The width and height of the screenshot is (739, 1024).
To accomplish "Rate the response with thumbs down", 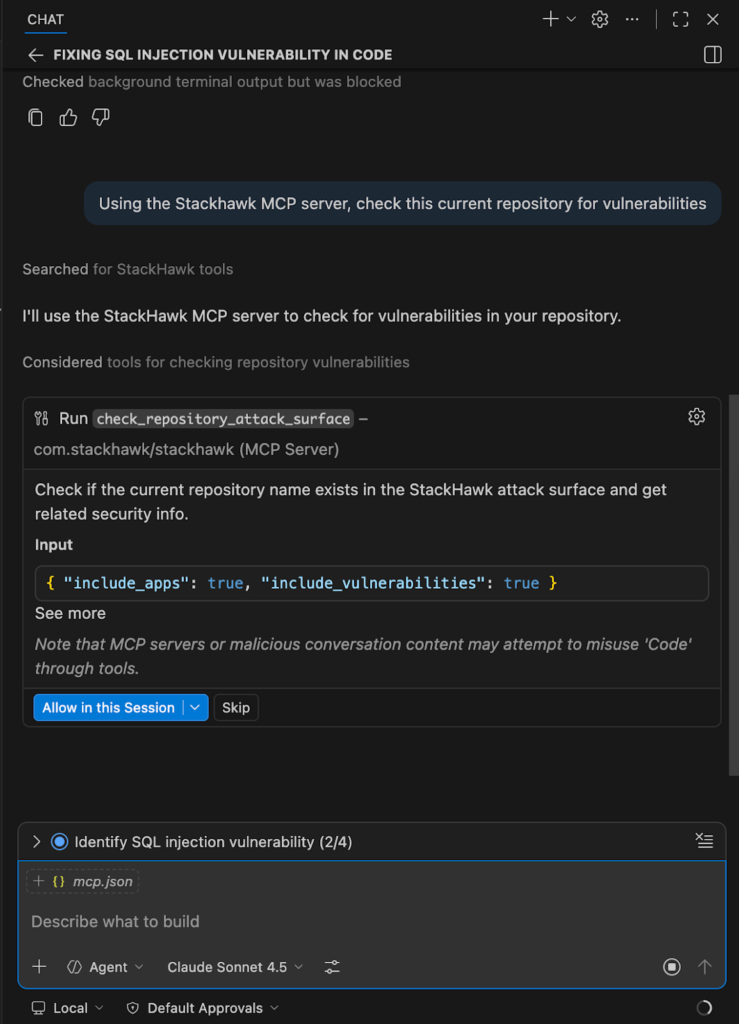I will (x=99, y=117).
